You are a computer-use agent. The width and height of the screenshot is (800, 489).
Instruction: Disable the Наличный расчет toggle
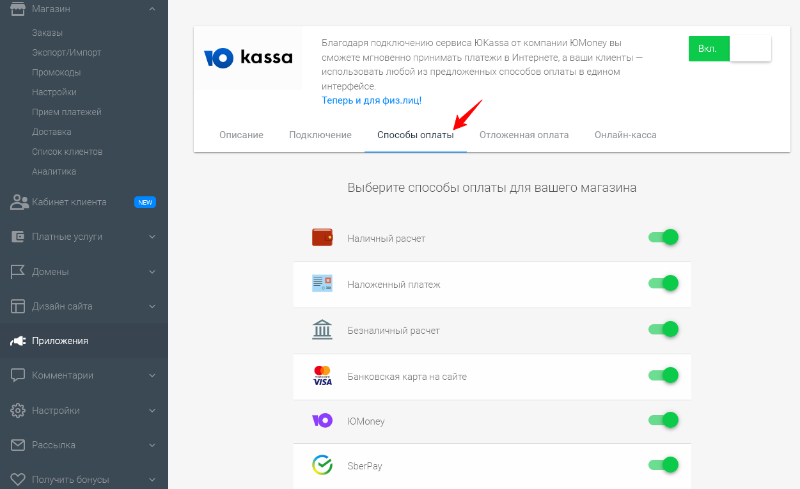663,237
